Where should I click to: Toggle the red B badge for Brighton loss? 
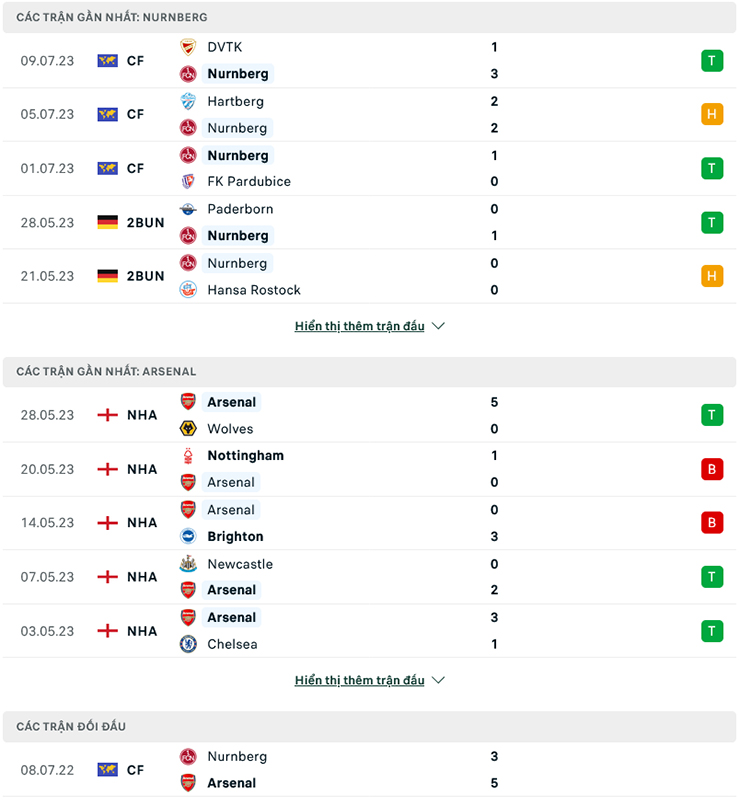[x=712, y=522]
